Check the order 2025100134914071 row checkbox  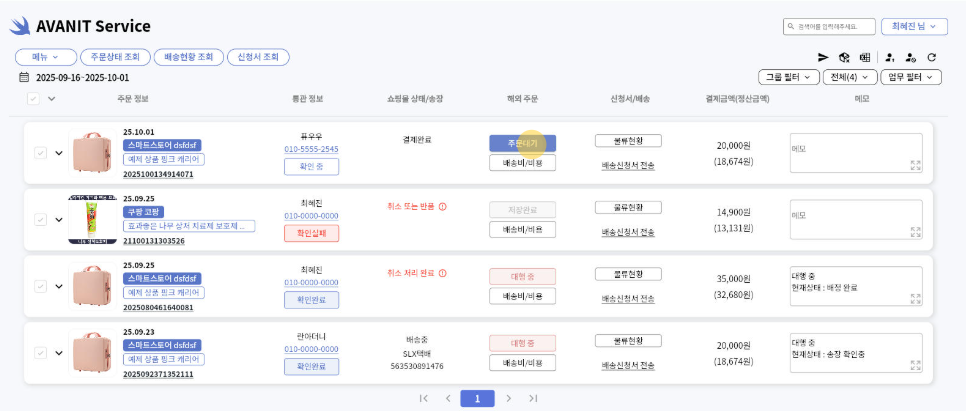(x=40, y=153)
